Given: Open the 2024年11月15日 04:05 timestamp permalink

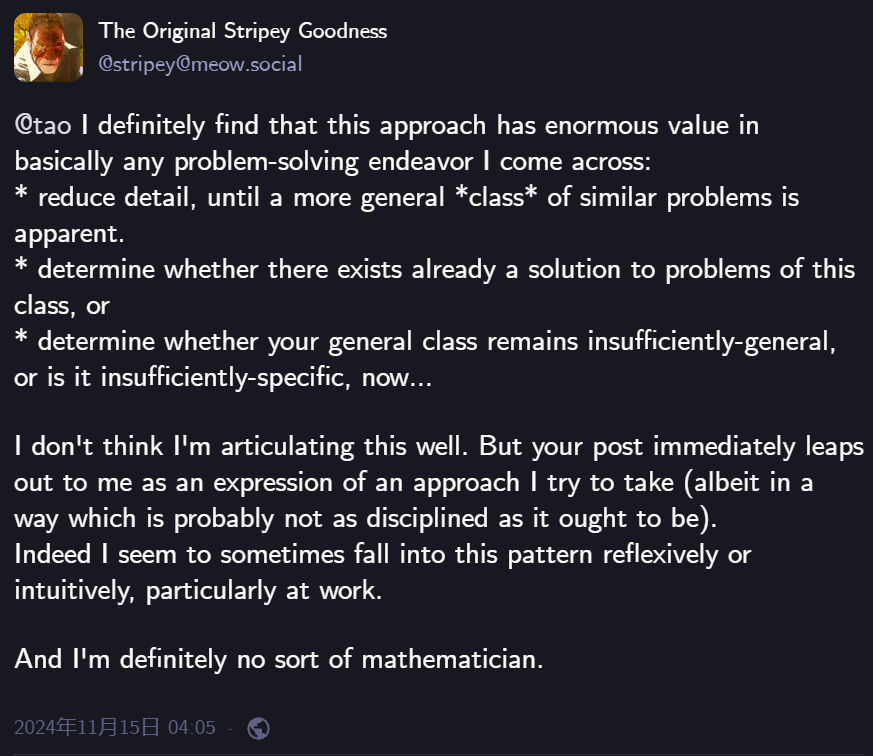Looking at the screenshot, I should click(115, 727).
